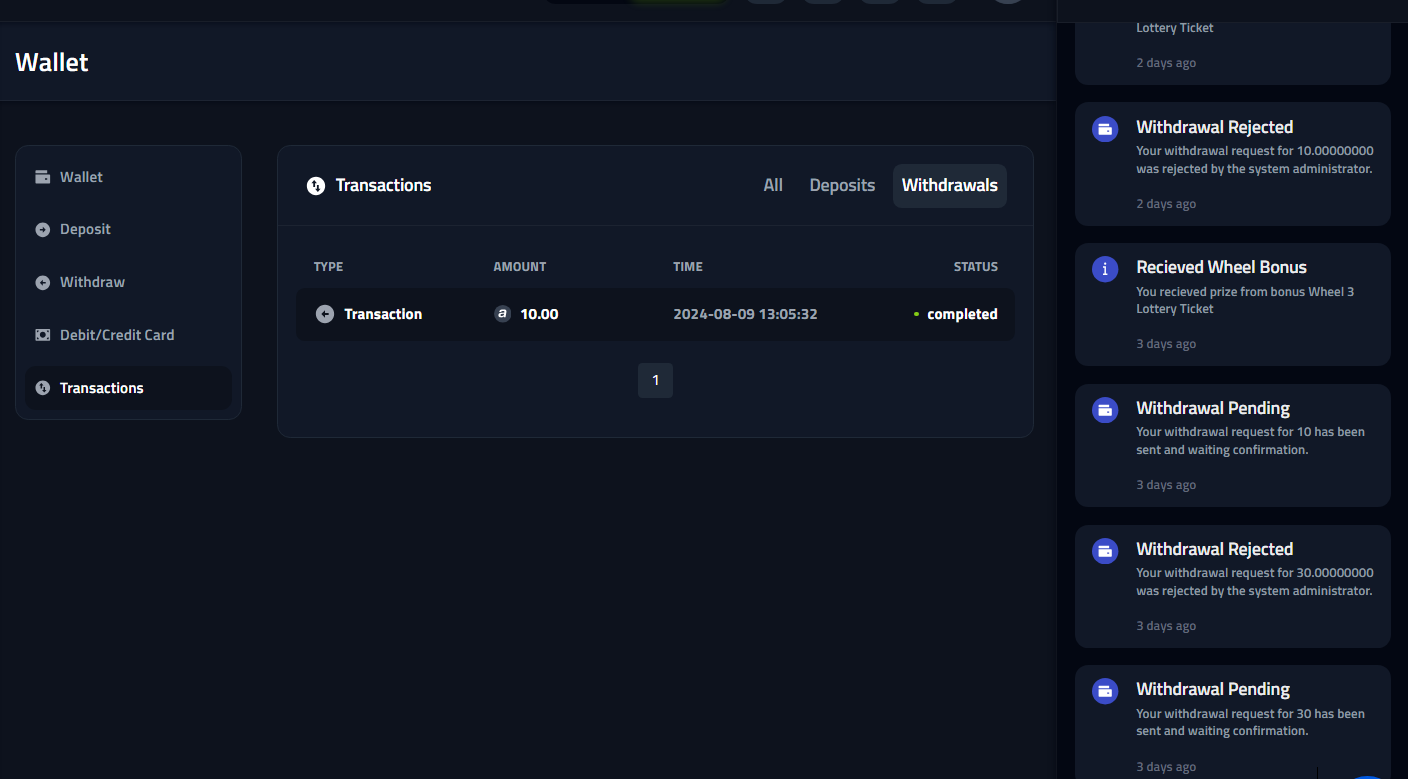The image size is (1408, 779).
Task: Click the Transactions sidebar icon
Action: coord(42,388)
